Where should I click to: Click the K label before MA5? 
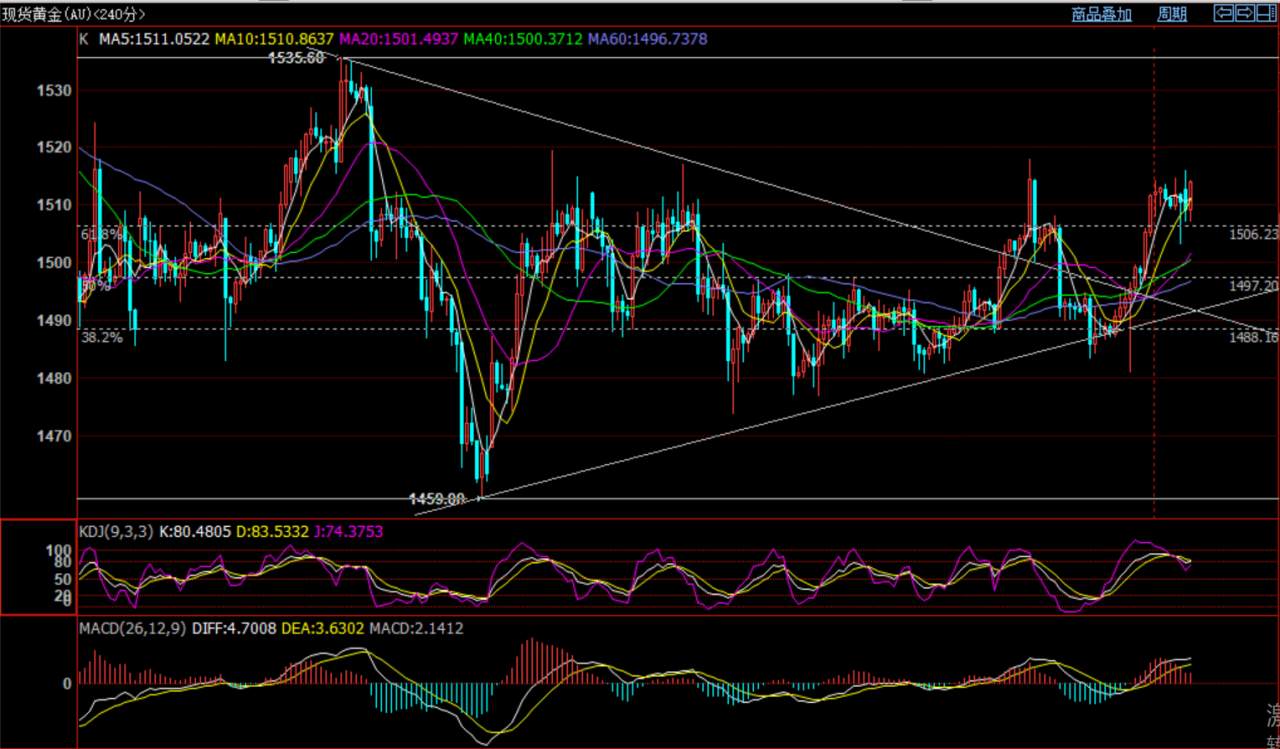(84, 39)
